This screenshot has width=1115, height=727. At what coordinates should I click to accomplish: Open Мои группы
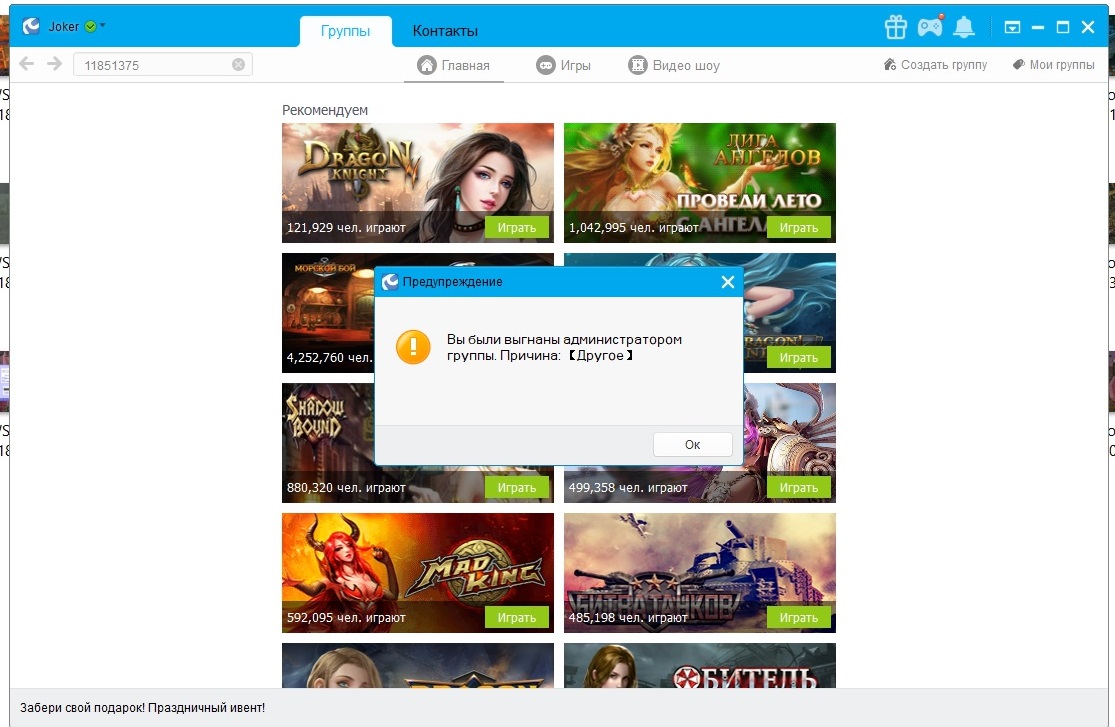[x=1053, y=65]
